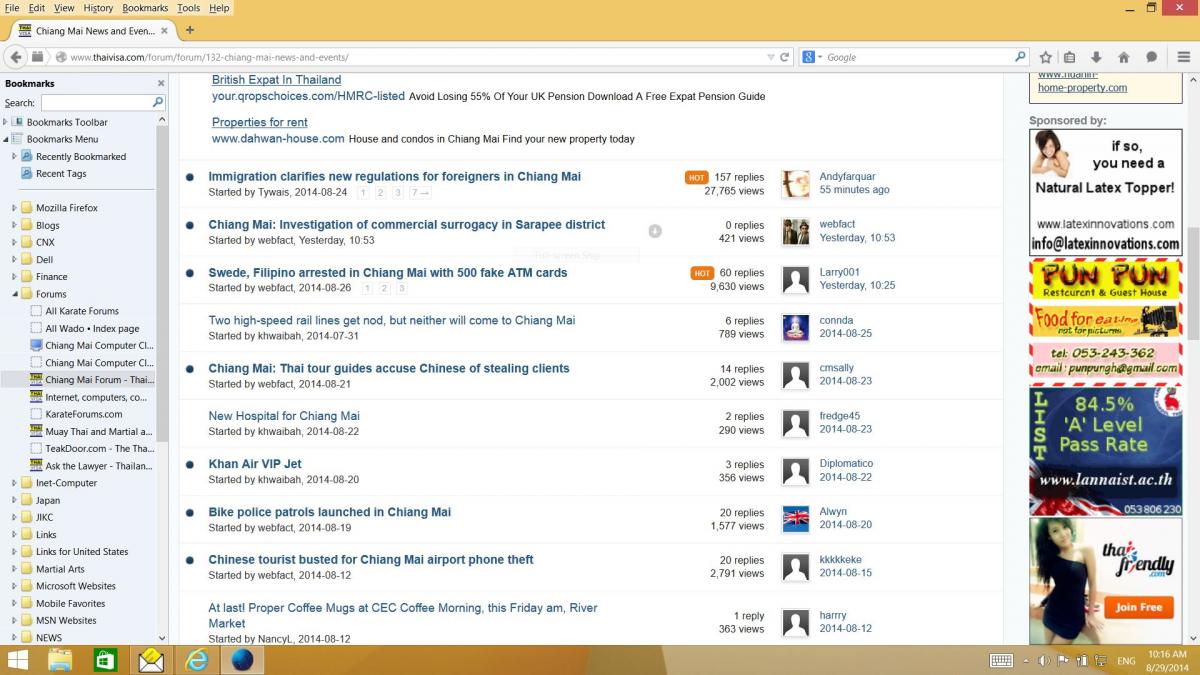Close the Bookmarks sidebar with the X
Viewport: 1200px width, 675px height.
[x=161, y=84]
